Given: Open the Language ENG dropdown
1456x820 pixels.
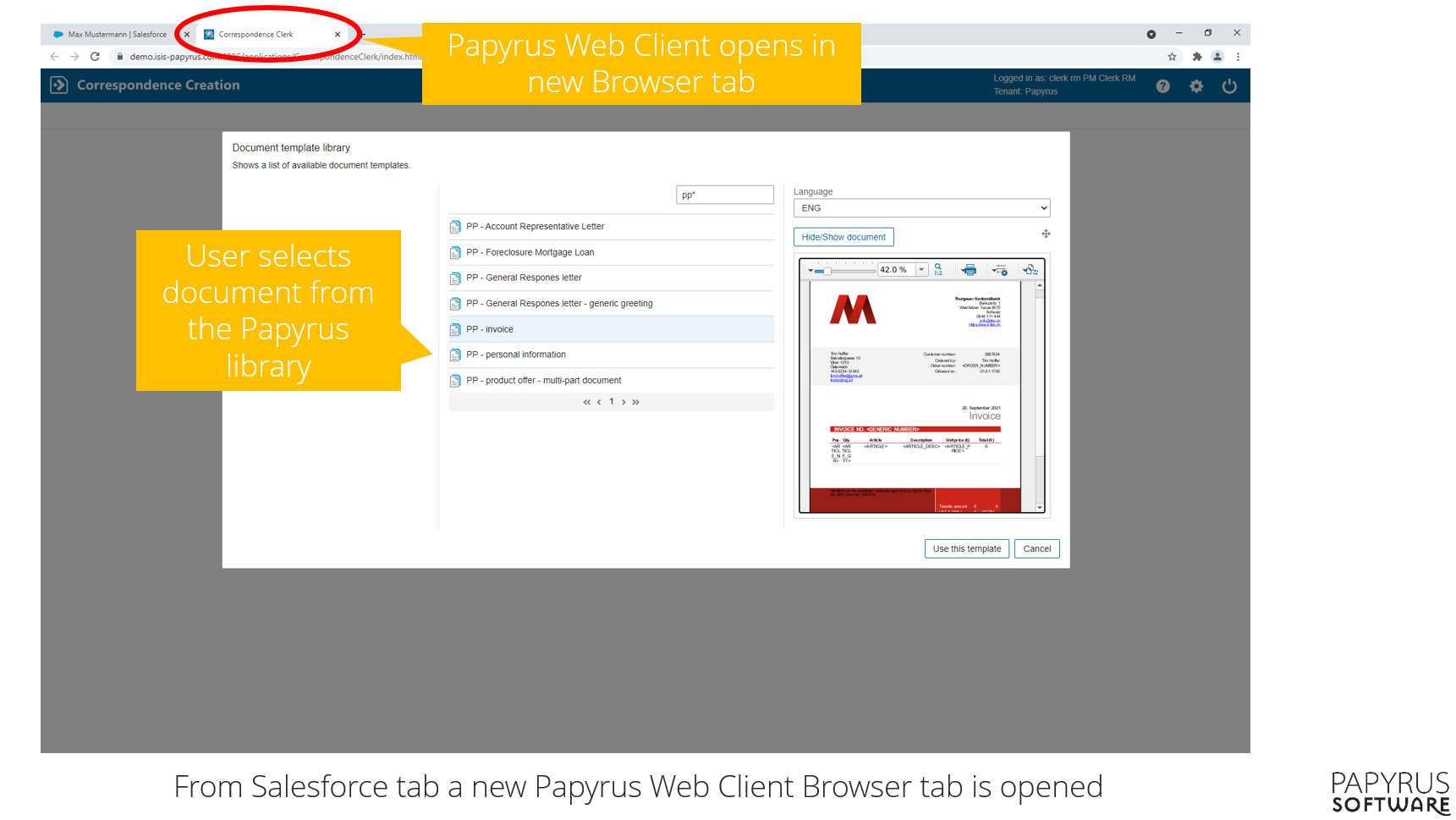Looking at the screenshot, I should pyautogui.click(x=921, y=208).
